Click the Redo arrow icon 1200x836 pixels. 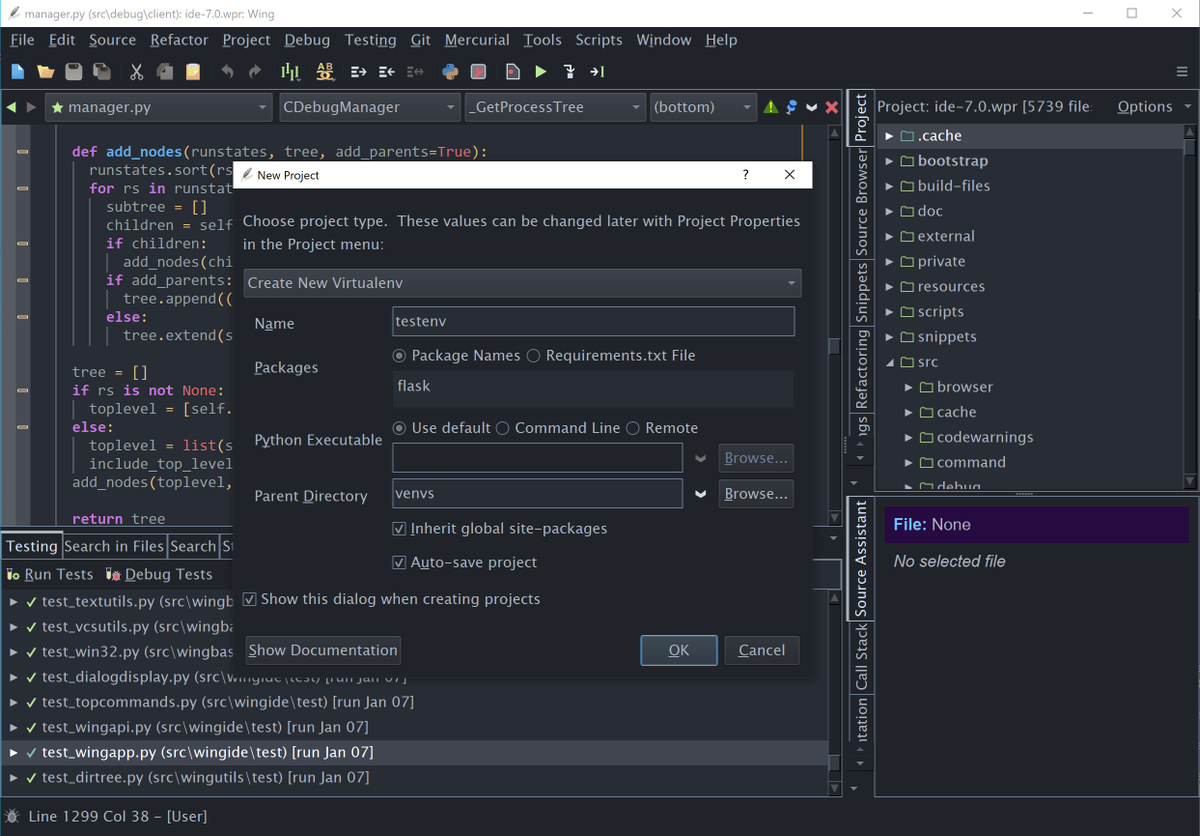coord(255,72)
